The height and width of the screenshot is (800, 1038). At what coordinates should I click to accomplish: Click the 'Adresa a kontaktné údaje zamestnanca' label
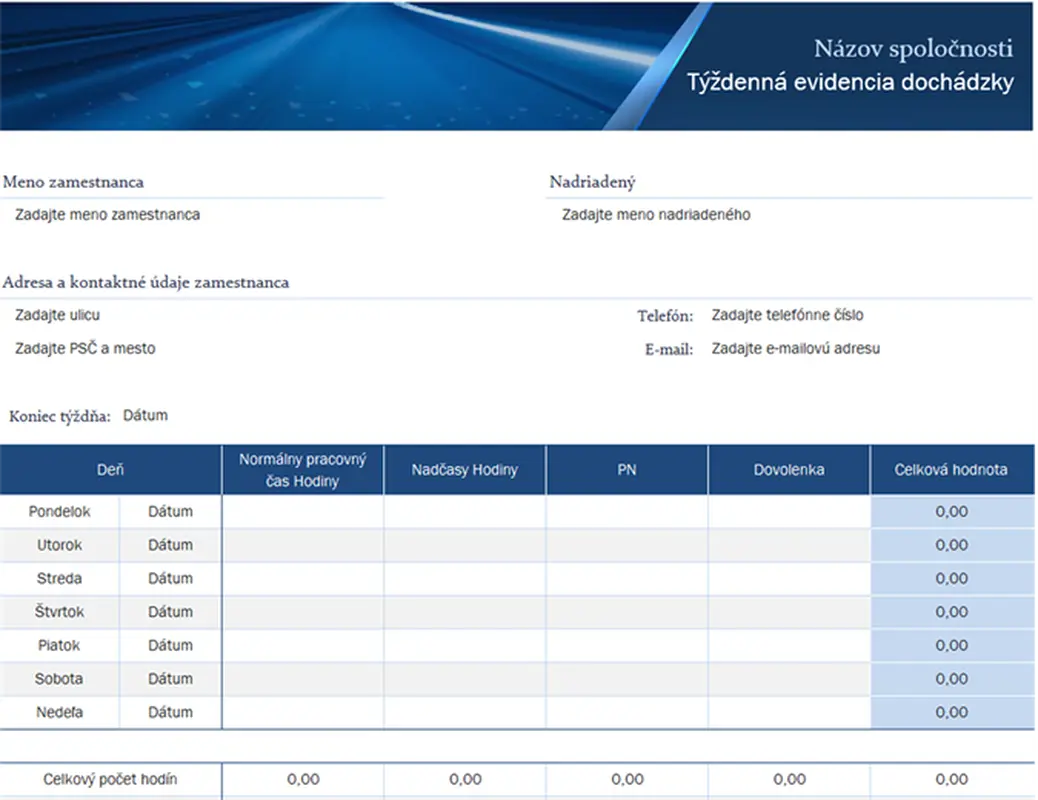[146, 282]
